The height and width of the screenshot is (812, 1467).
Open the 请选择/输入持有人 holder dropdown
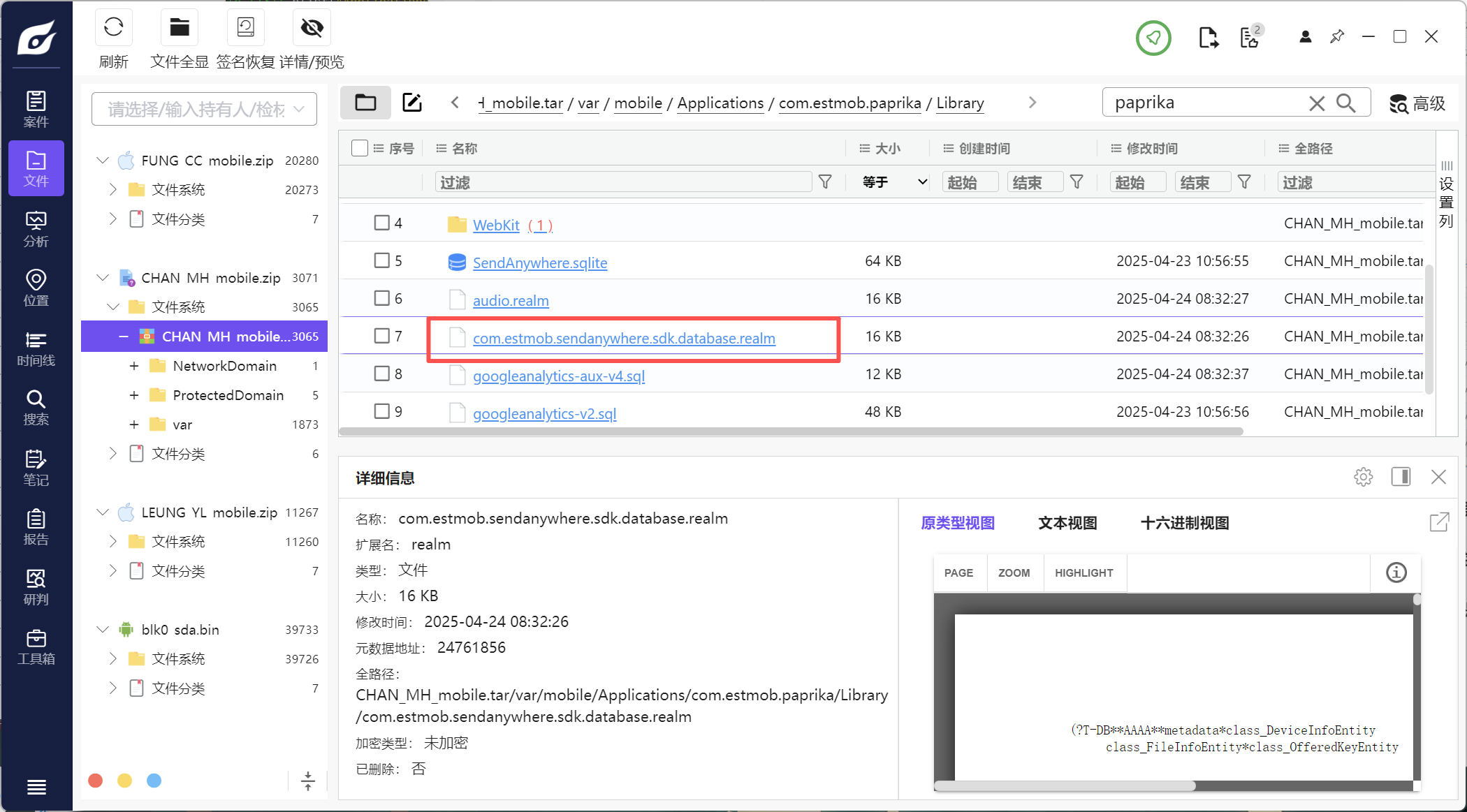pyautogui.click(x=204, y=109)
